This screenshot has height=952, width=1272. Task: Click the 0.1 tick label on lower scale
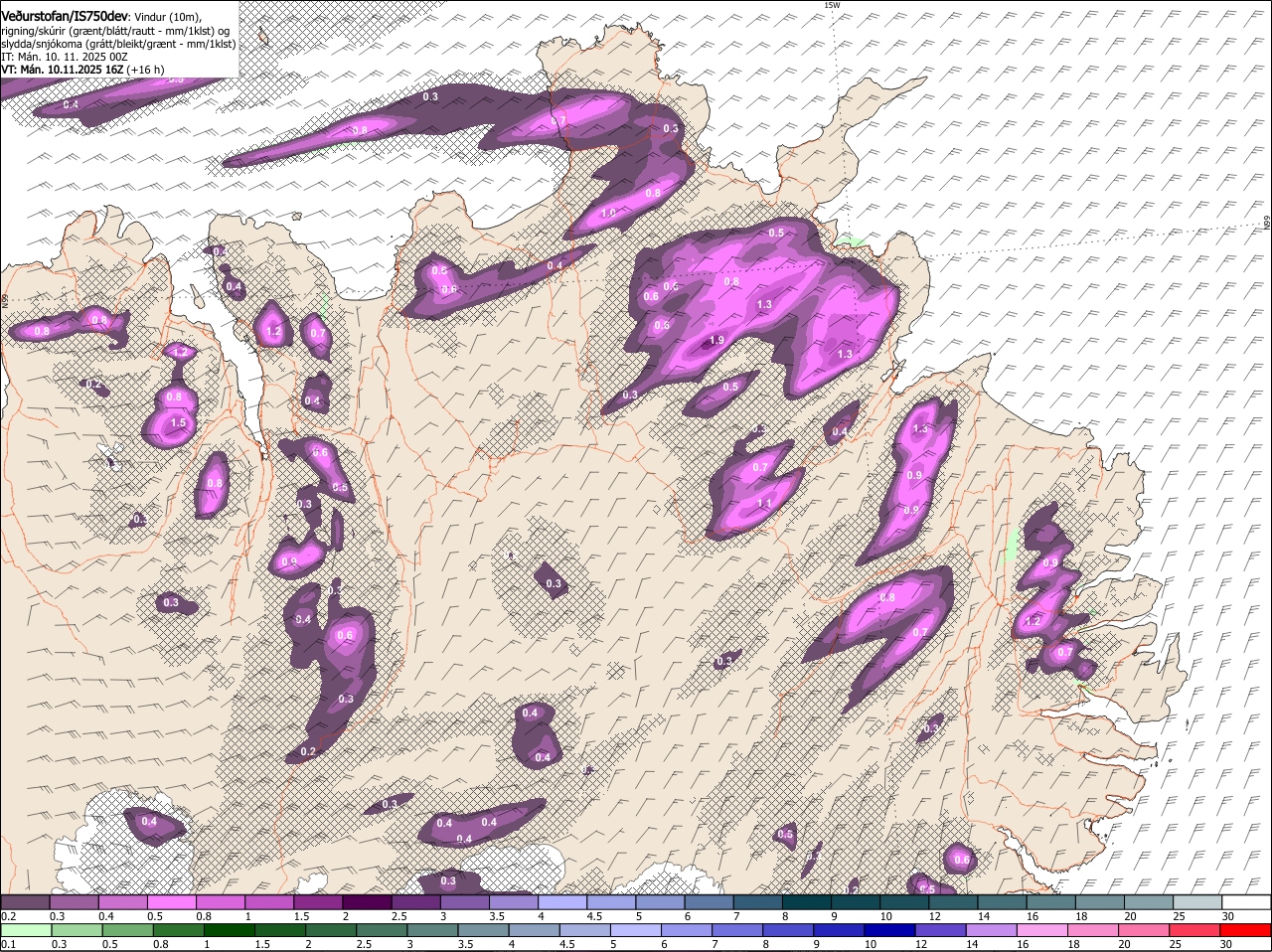[x=8, y=944]
